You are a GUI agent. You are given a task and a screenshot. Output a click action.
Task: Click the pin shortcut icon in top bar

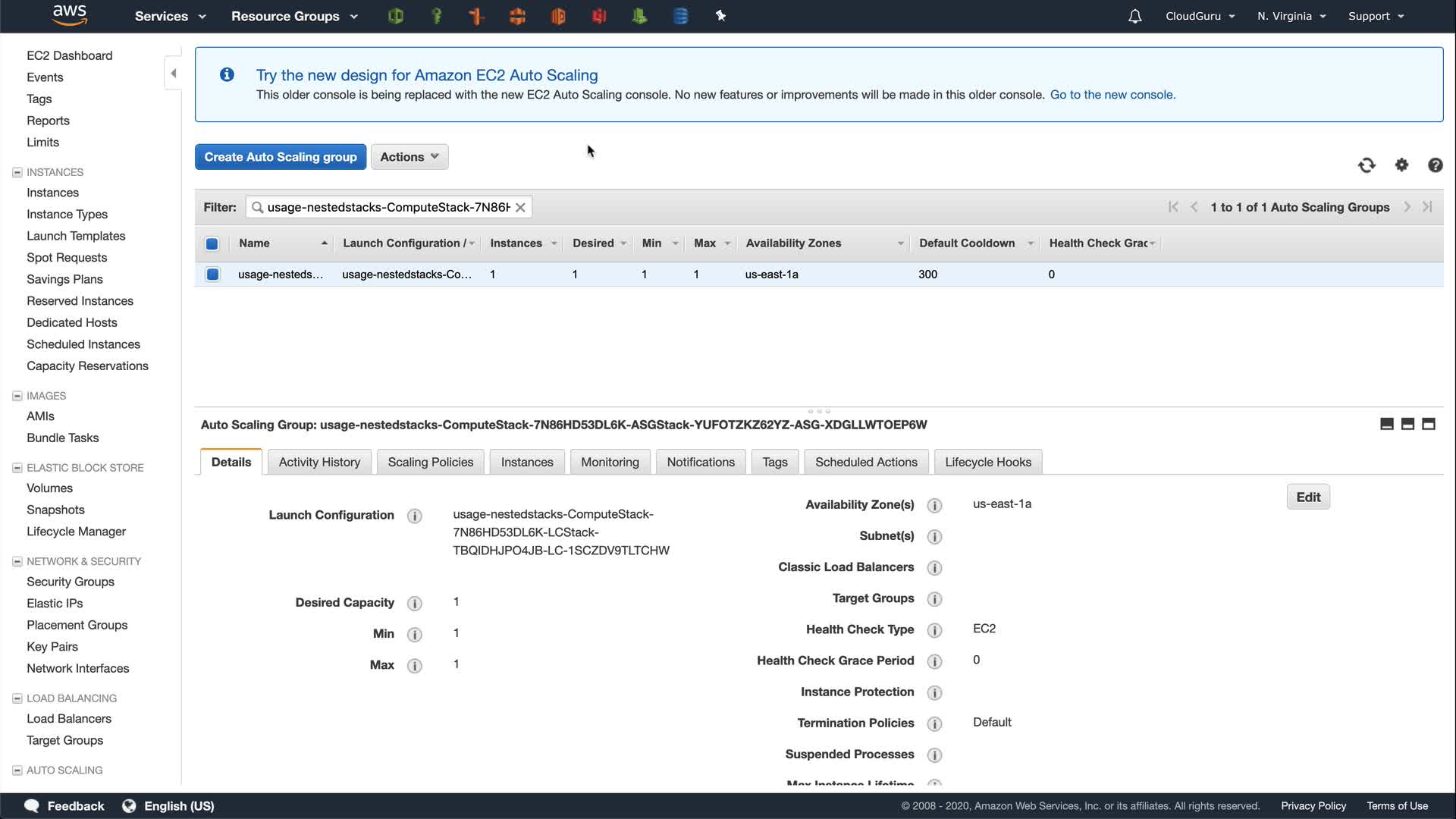(720, 16)
